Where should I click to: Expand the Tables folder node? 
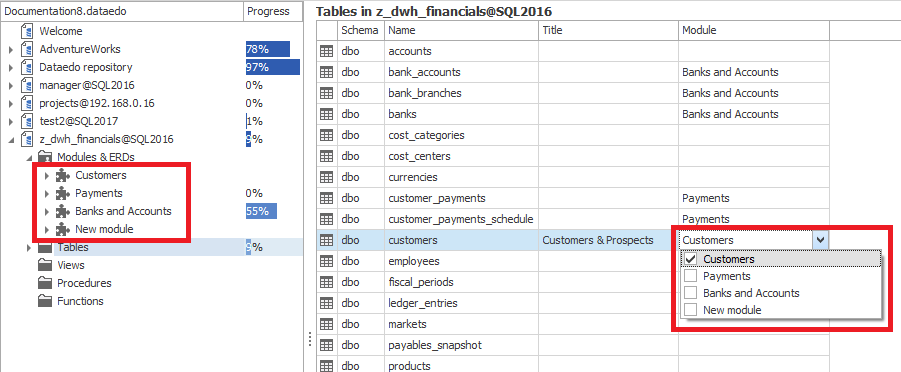click(29, 248)
